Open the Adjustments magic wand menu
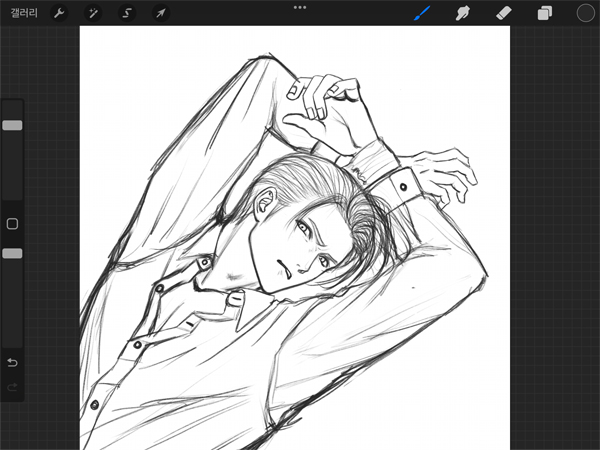The image size is (600, 450). tap(93, 13)
